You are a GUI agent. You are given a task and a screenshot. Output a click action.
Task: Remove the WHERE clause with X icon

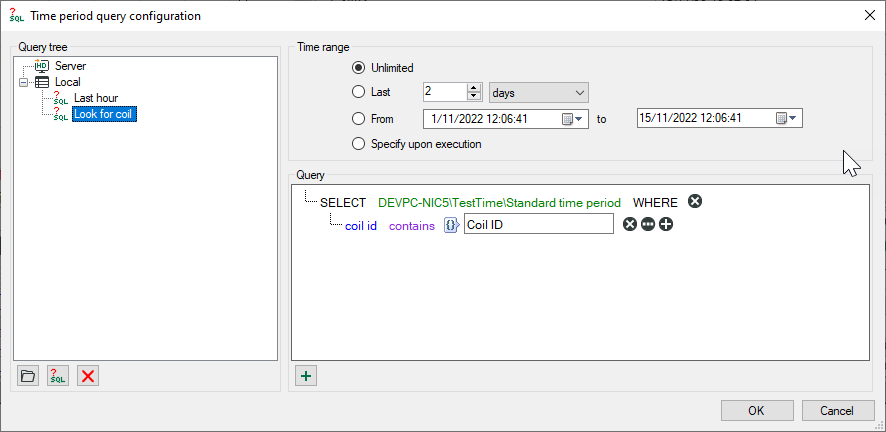point(695,201)
